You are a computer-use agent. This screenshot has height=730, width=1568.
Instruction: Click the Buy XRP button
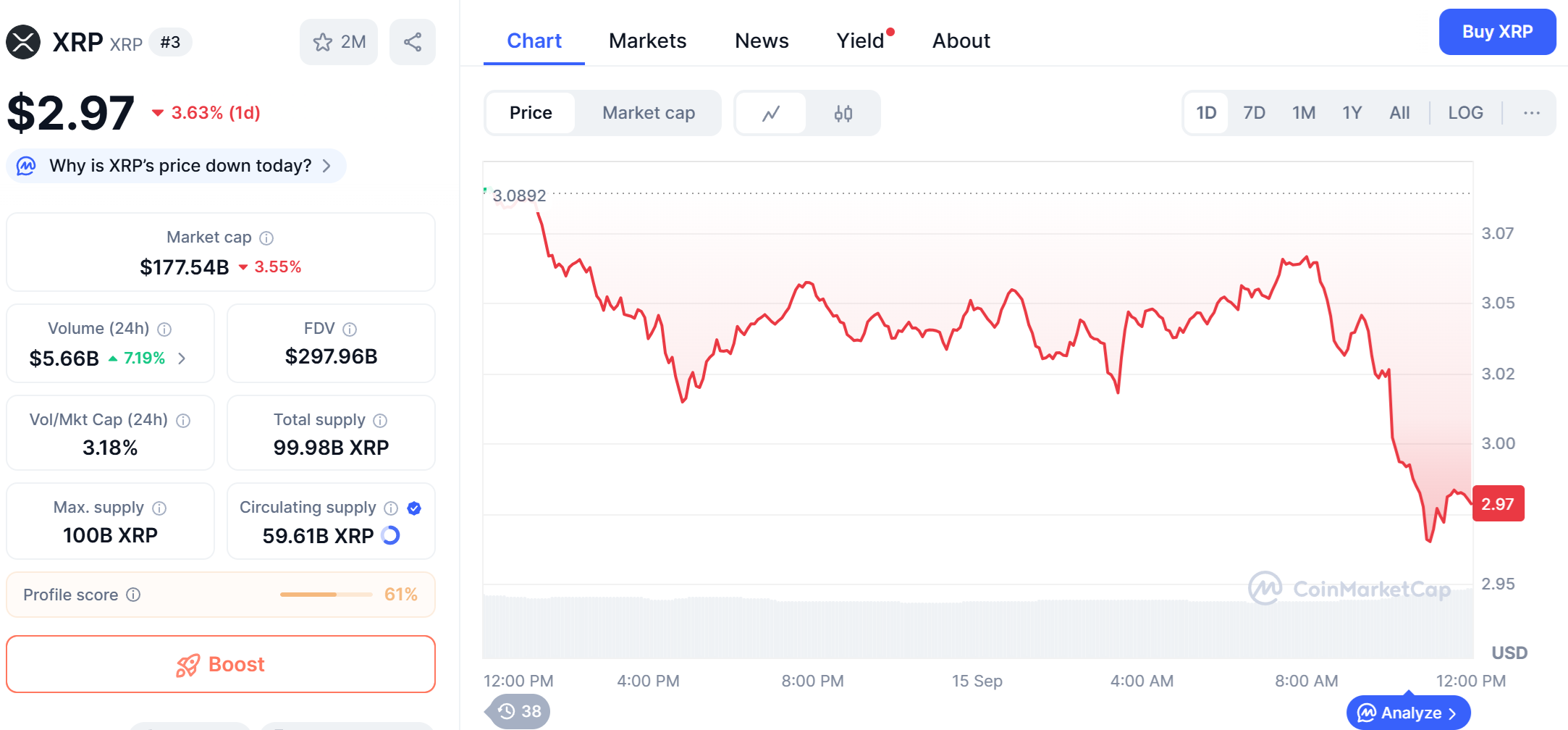1497,32
